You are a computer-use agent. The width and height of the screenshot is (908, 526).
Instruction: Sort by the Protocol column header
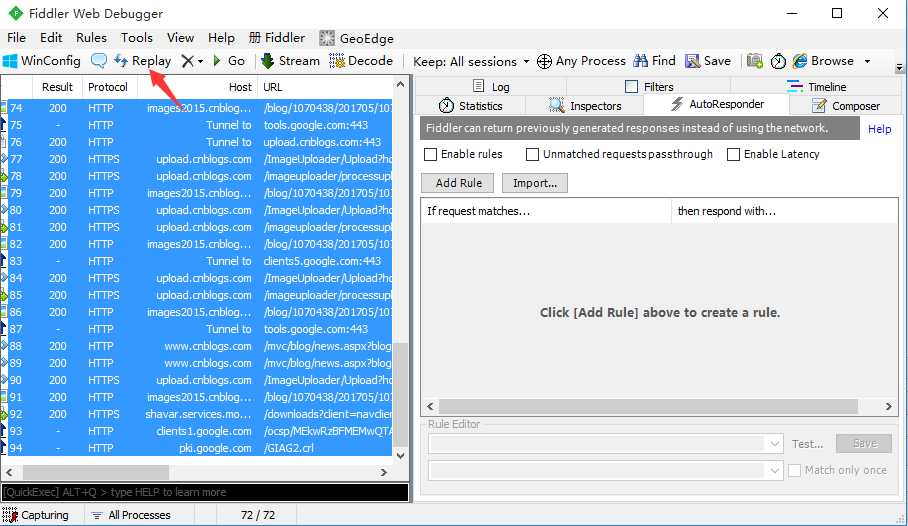[x=108, y=87]
